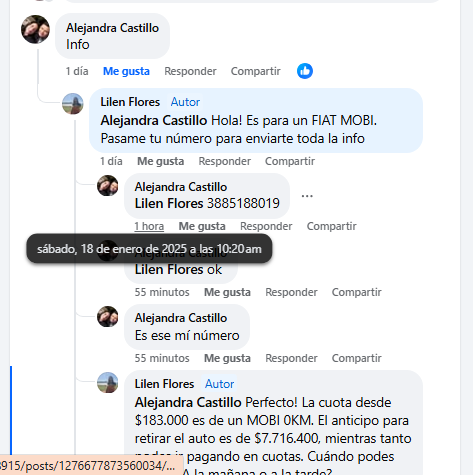Toggle Me gusta on the Info comment

tap(126, 71)
